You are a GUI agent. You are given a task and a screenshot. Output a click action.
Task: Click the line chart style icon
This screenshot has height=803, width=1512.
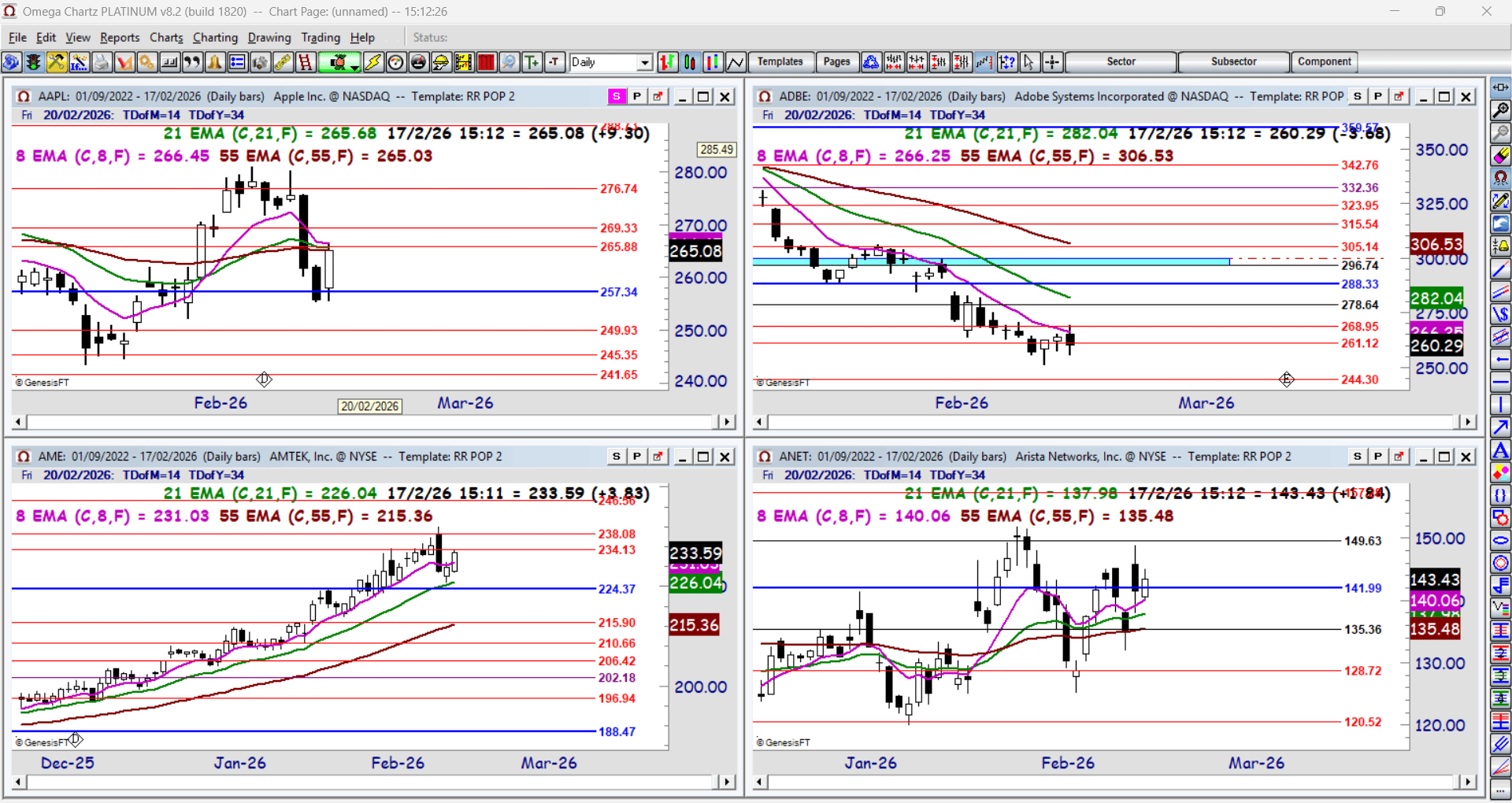(x=736, y=62)
